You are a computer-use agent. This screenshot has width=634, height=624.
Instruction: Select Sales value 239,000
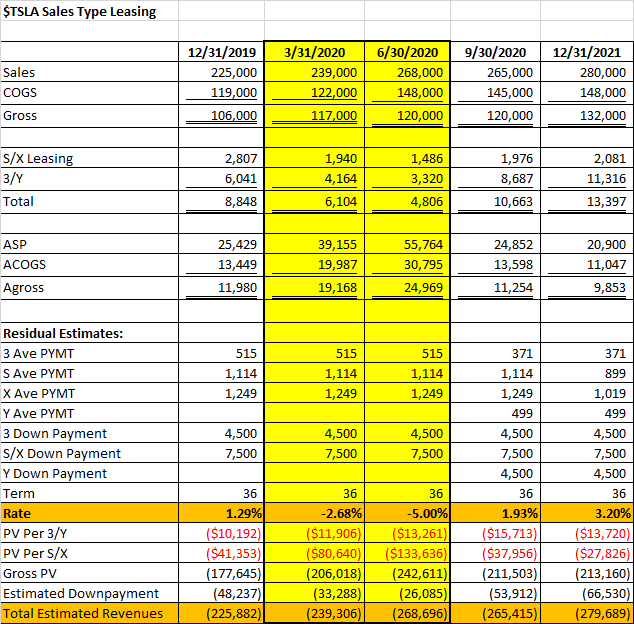point(334,72)
